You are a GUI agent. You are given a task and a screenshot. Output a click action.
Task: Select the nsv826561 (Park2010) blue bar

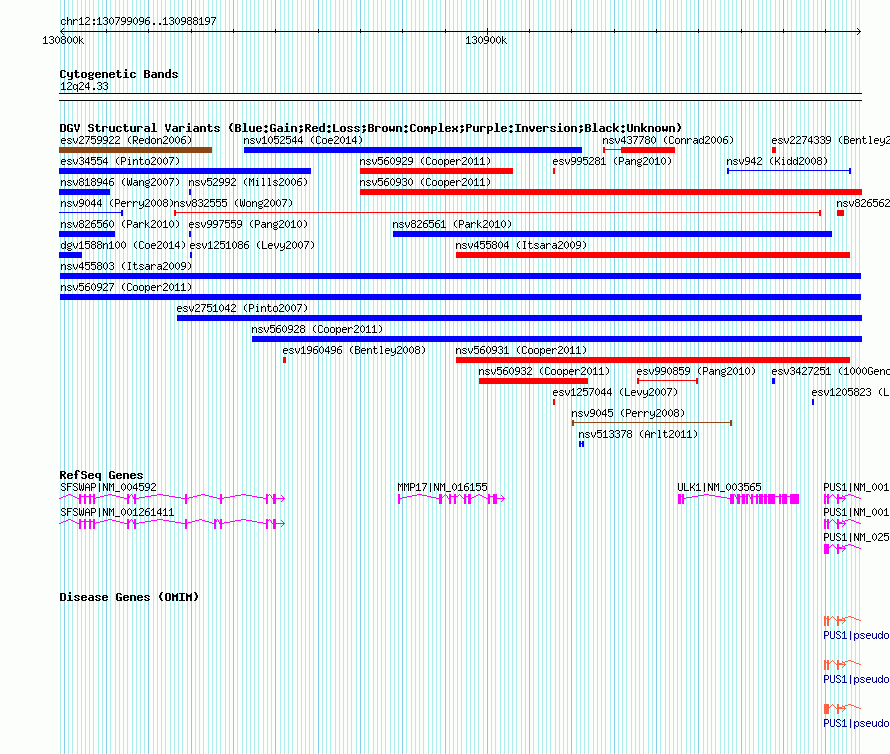pyautogui.click(x=612, y=234)
